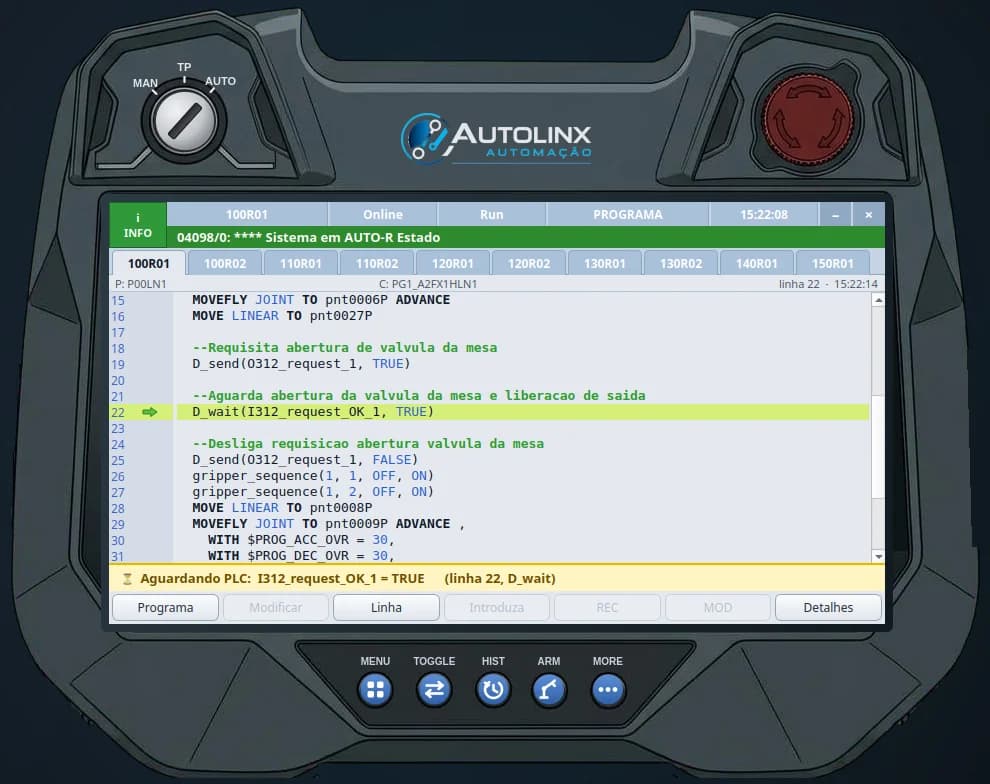990x784 pixels.
Task: Click the green arrow at line 22
Action: (x=150, y=412)
